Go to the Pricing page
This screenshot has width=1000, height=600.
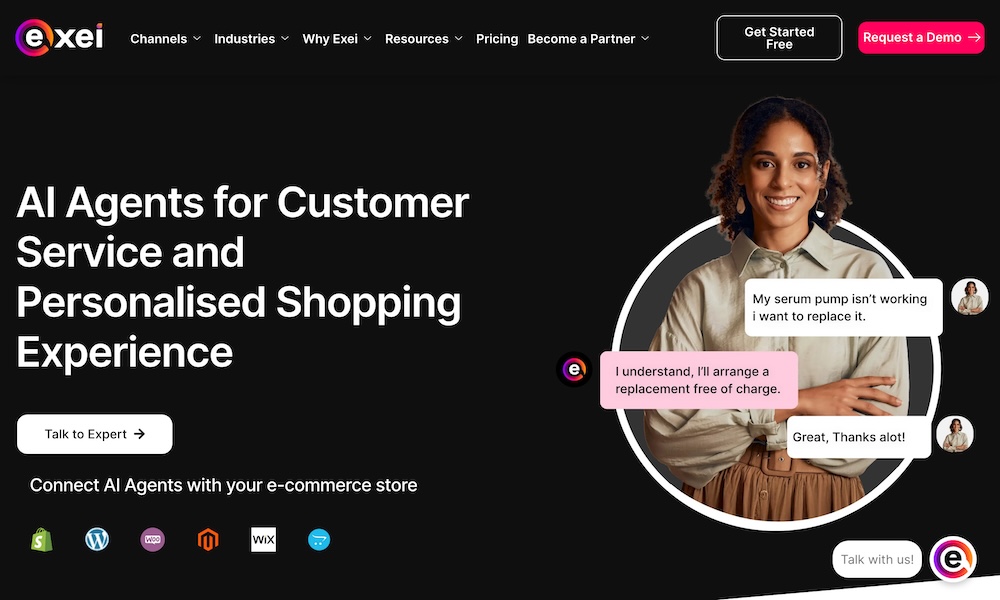[x=497, y=39]
